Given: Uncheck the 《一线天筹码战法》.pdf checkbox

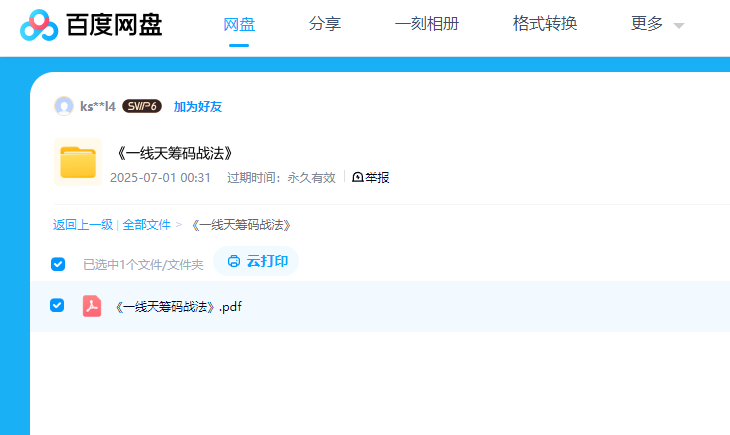Looking at the screenshot, I should point(58,305).
